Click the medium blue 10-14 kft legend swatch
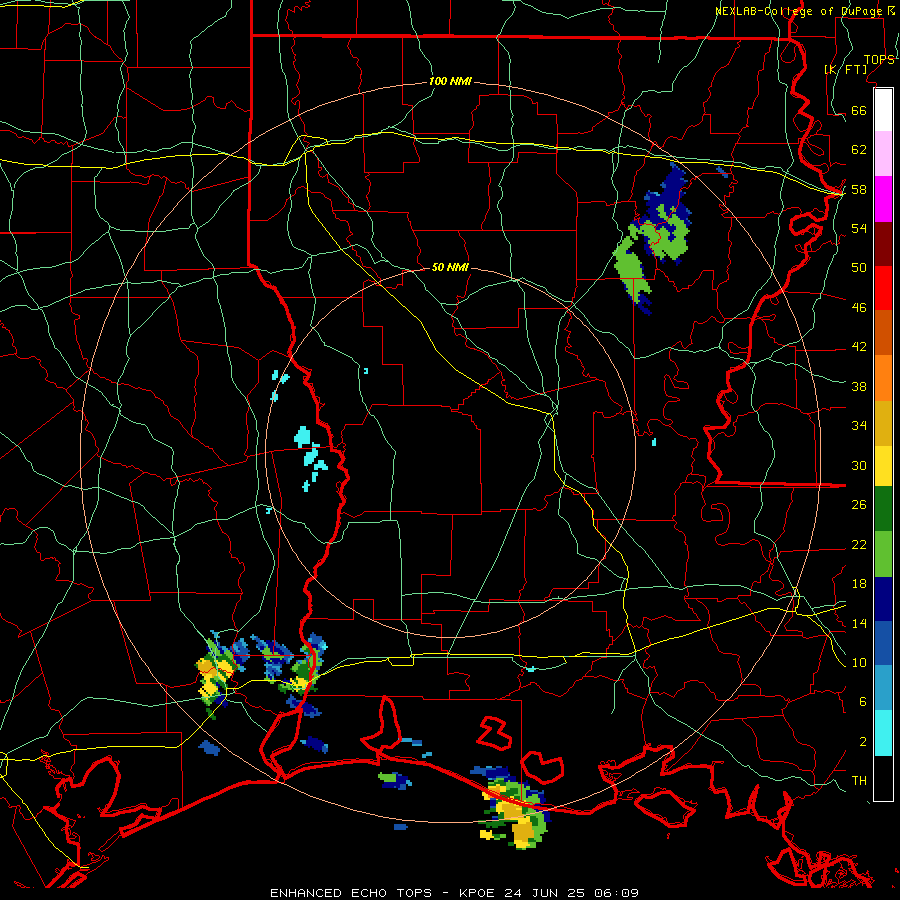 click(883, 643)
